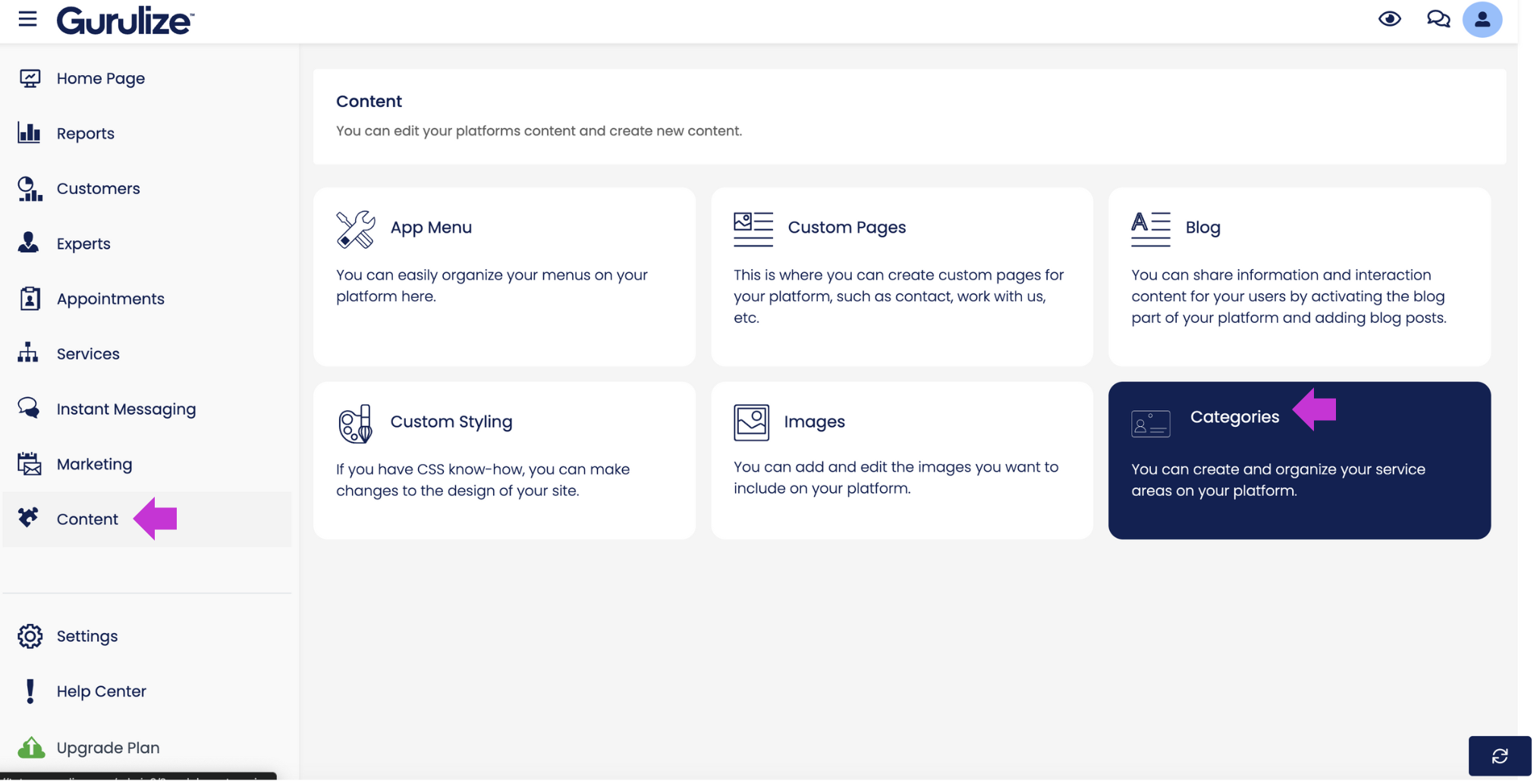Click the Reports bar chart icon
Image resolution: width=1537 pixels, height=784 pixels.
30,133
